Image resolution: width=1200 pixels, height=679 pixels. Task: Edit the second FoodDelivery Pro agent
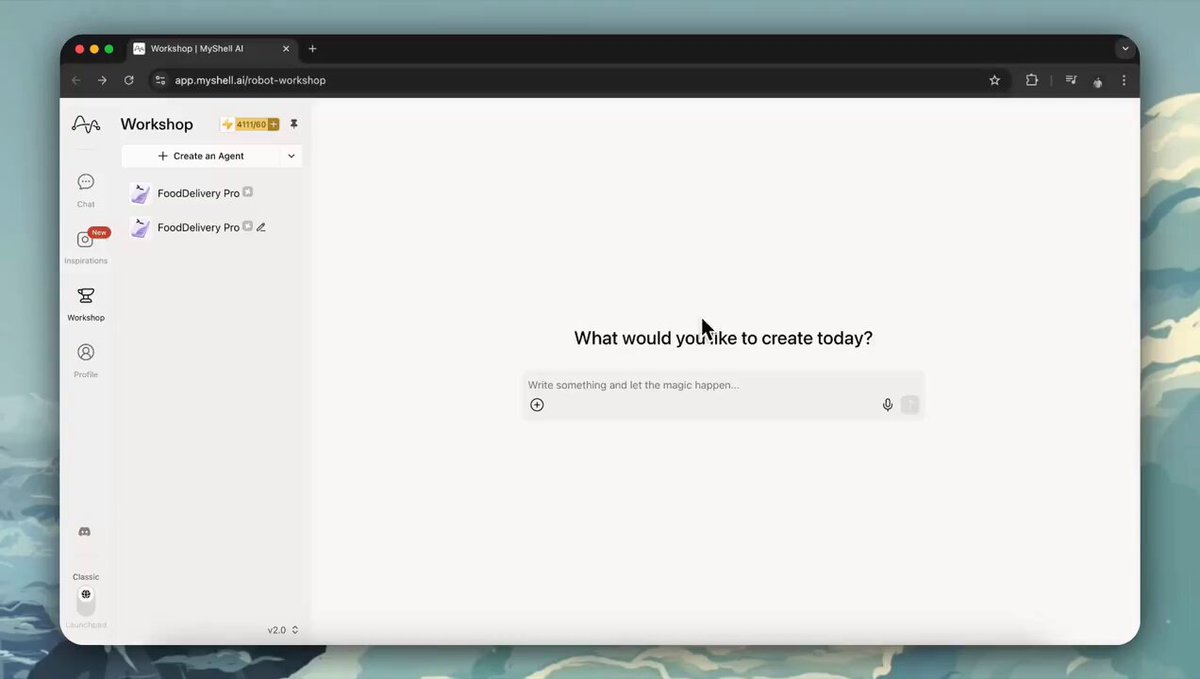261,227
